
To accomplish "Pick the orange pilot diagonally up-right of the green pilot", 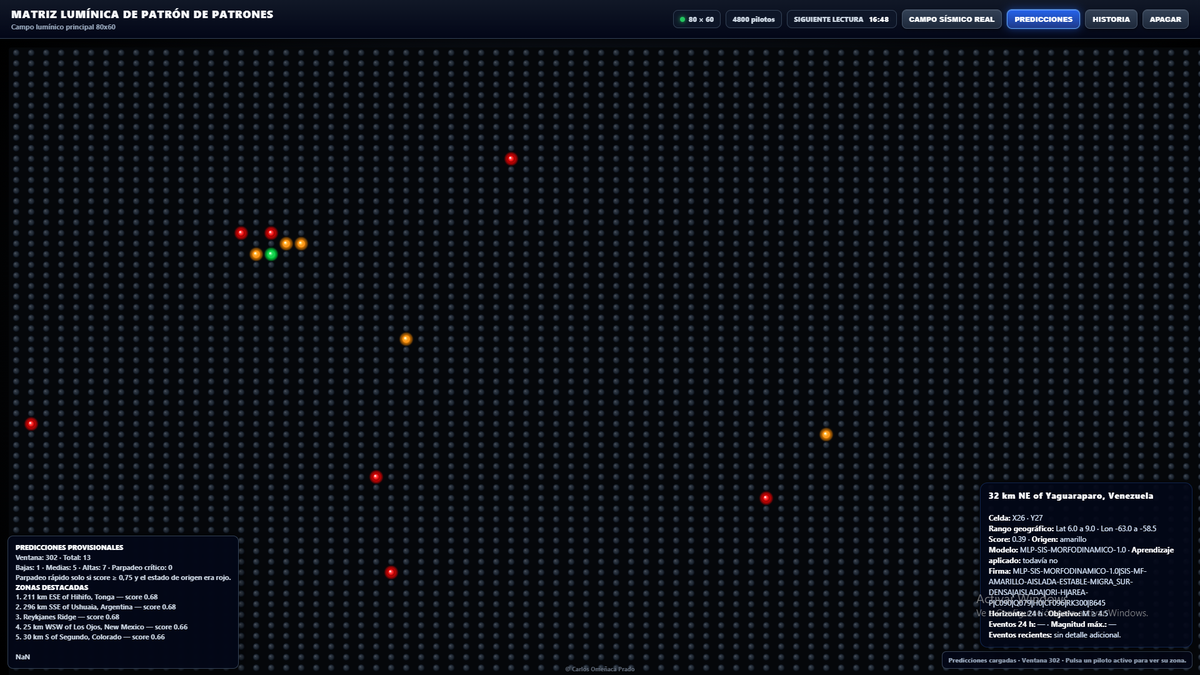I will (x=286, y=243).
